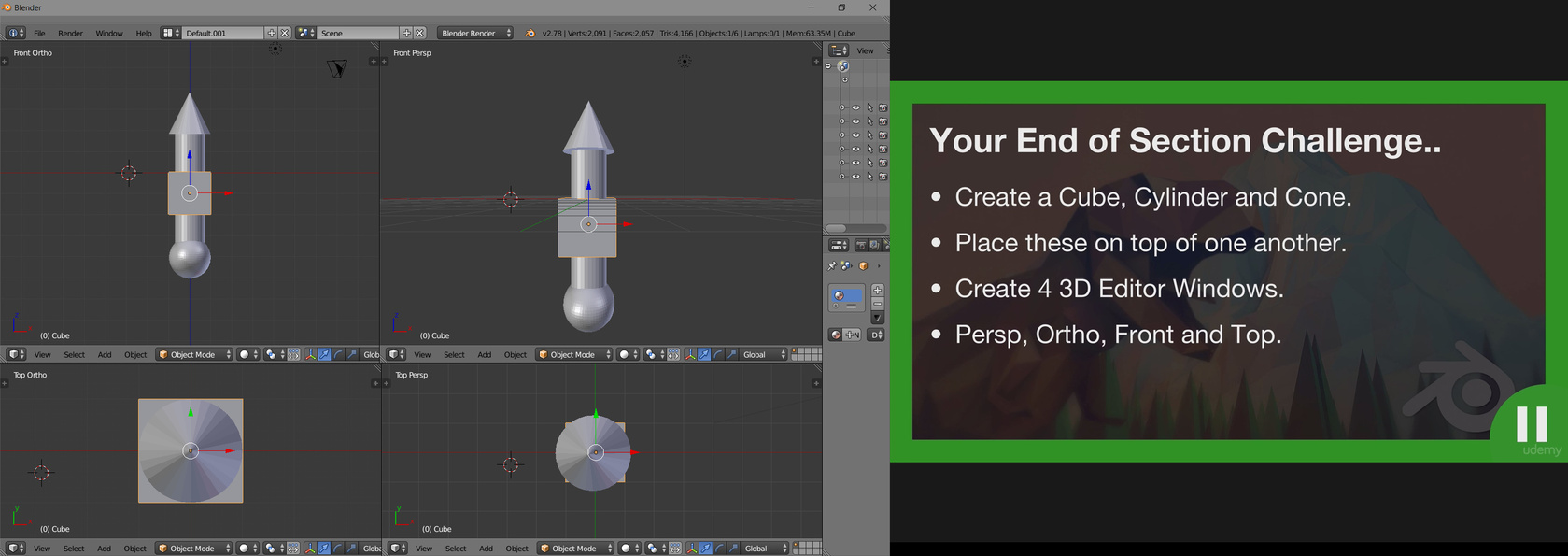Open the Blender Render engine dropdown
The image size is (1568, 556).
coord(475,33)
